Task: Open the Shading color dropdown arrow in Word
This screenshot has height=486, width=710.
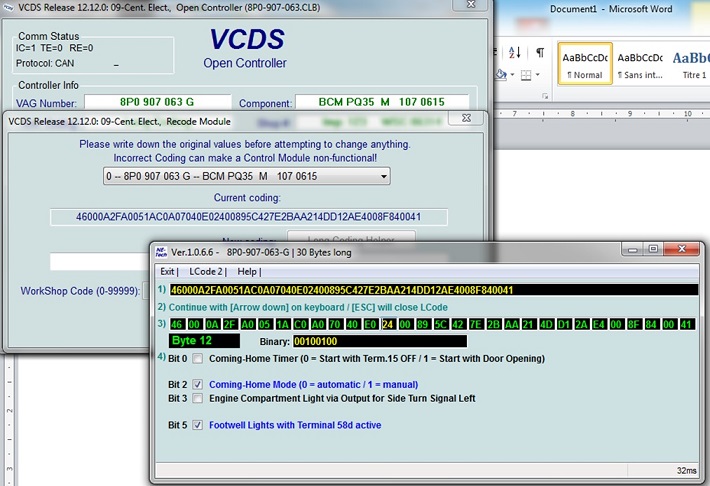Action: point(512,75)
